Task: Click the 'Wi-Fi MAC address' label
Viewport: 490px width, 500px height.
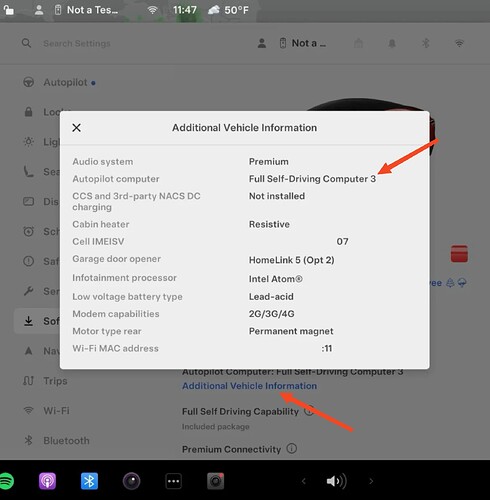Action: [x=115, y=348]
